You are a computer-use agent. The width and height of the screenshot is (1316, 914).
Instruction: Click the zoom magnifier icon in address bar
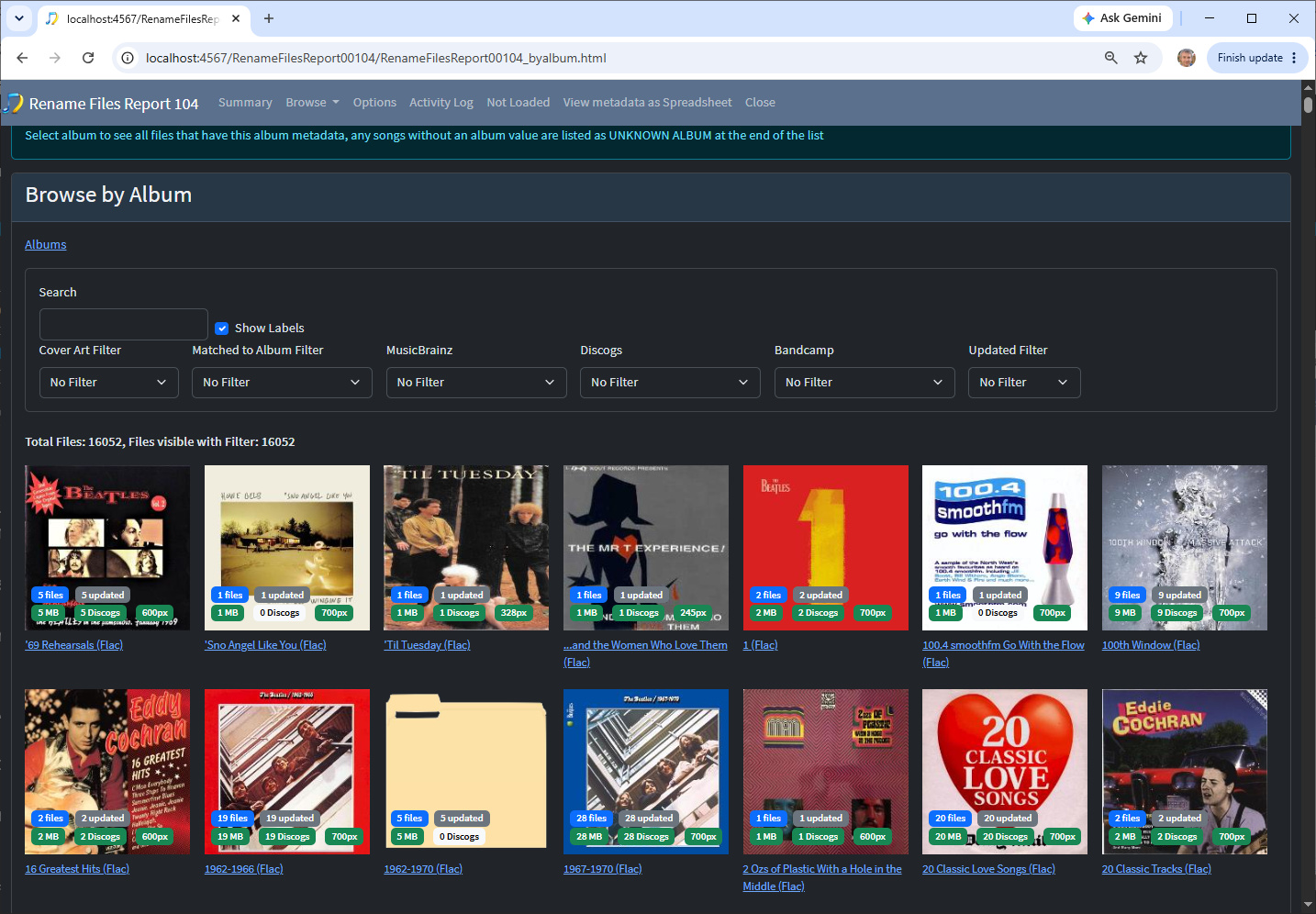tap(1110, 58)
